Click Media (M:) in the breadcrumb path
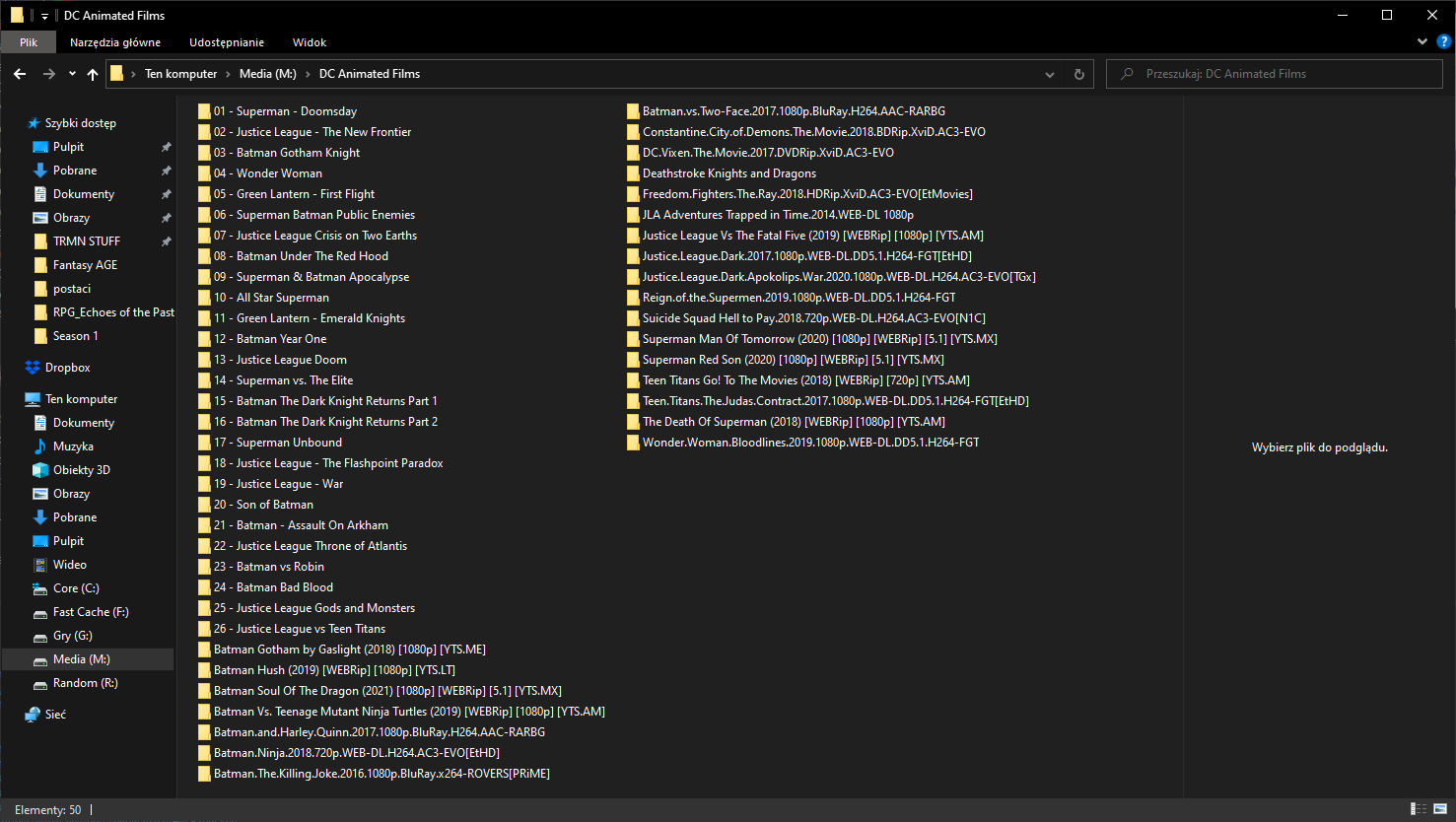 pos(267,74)
